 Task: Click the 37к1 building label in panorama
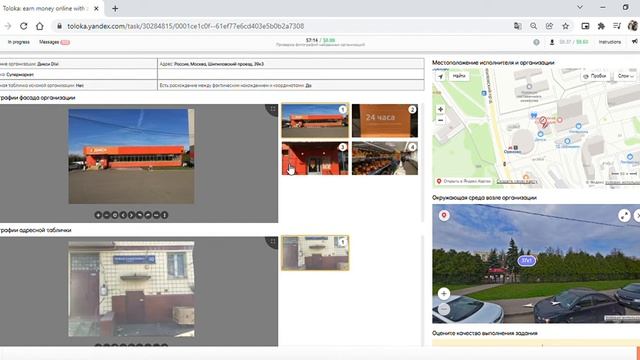527,260
